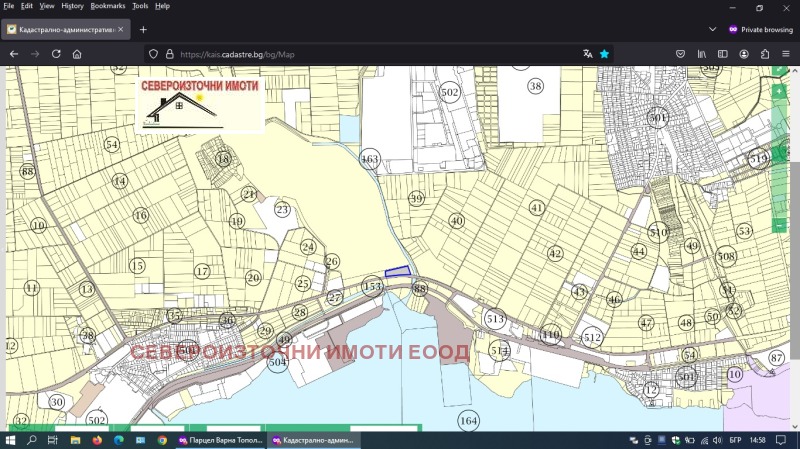
Task: Zoom out the map with minus button
Action: pos(779,225)
